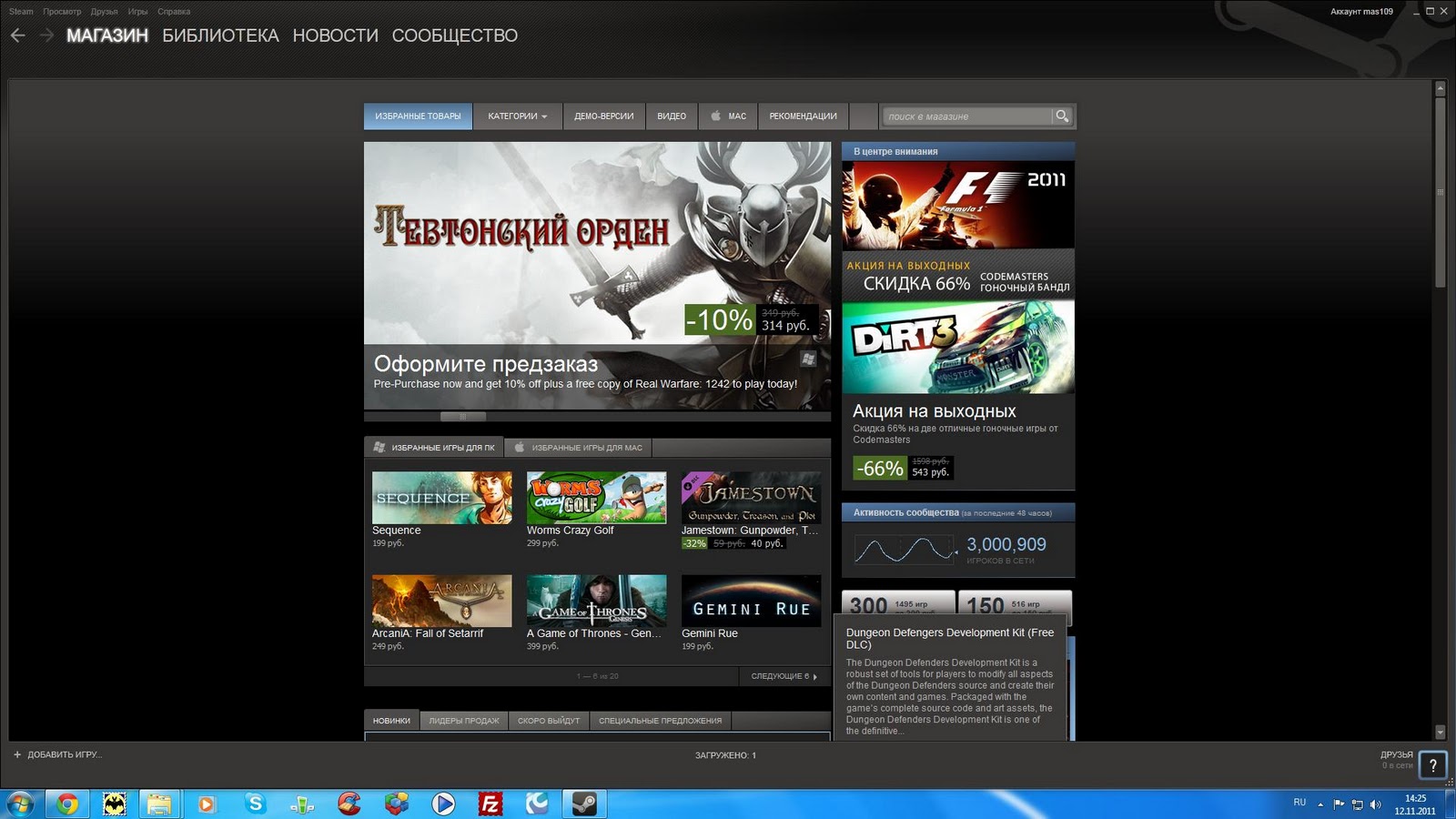This screenshot has height=819, width=1456.
Task: Open the БИБЛИОТЕКА section
Action: (220, 35)
